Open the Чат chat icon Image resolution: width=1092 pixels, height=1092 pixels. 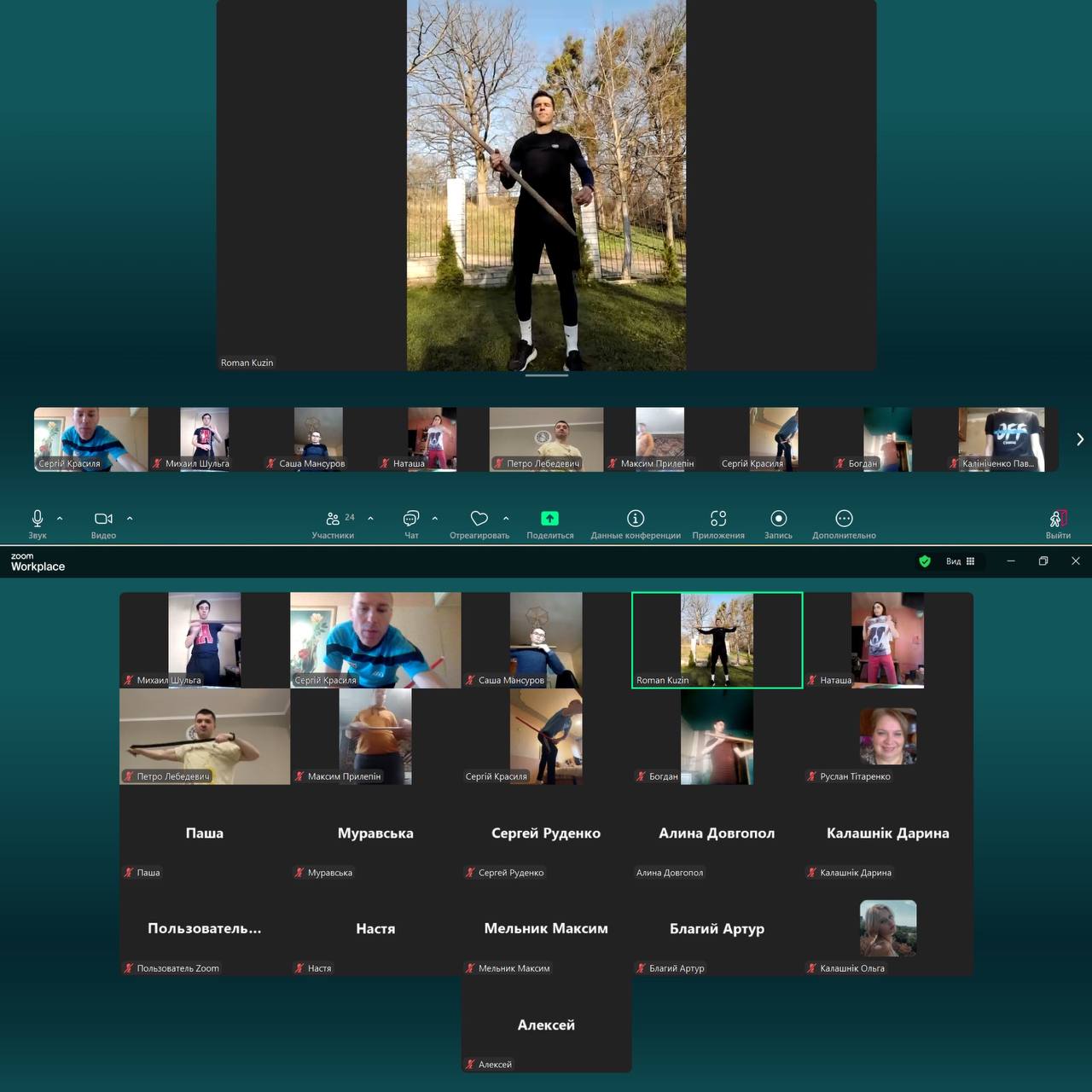click(x=411, y=519)
